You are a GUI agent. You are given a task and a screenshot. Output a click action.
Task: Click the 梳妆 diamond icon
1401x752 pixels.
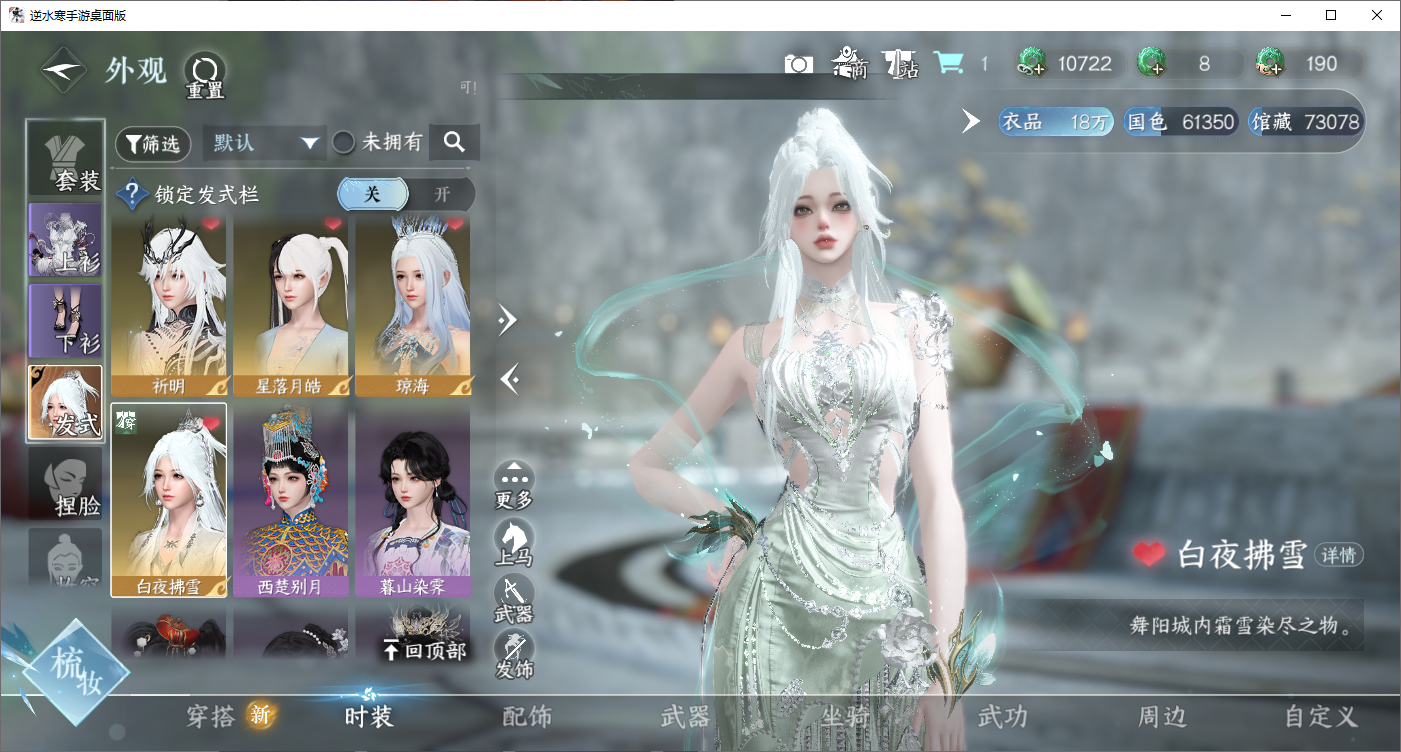[76, 672]
